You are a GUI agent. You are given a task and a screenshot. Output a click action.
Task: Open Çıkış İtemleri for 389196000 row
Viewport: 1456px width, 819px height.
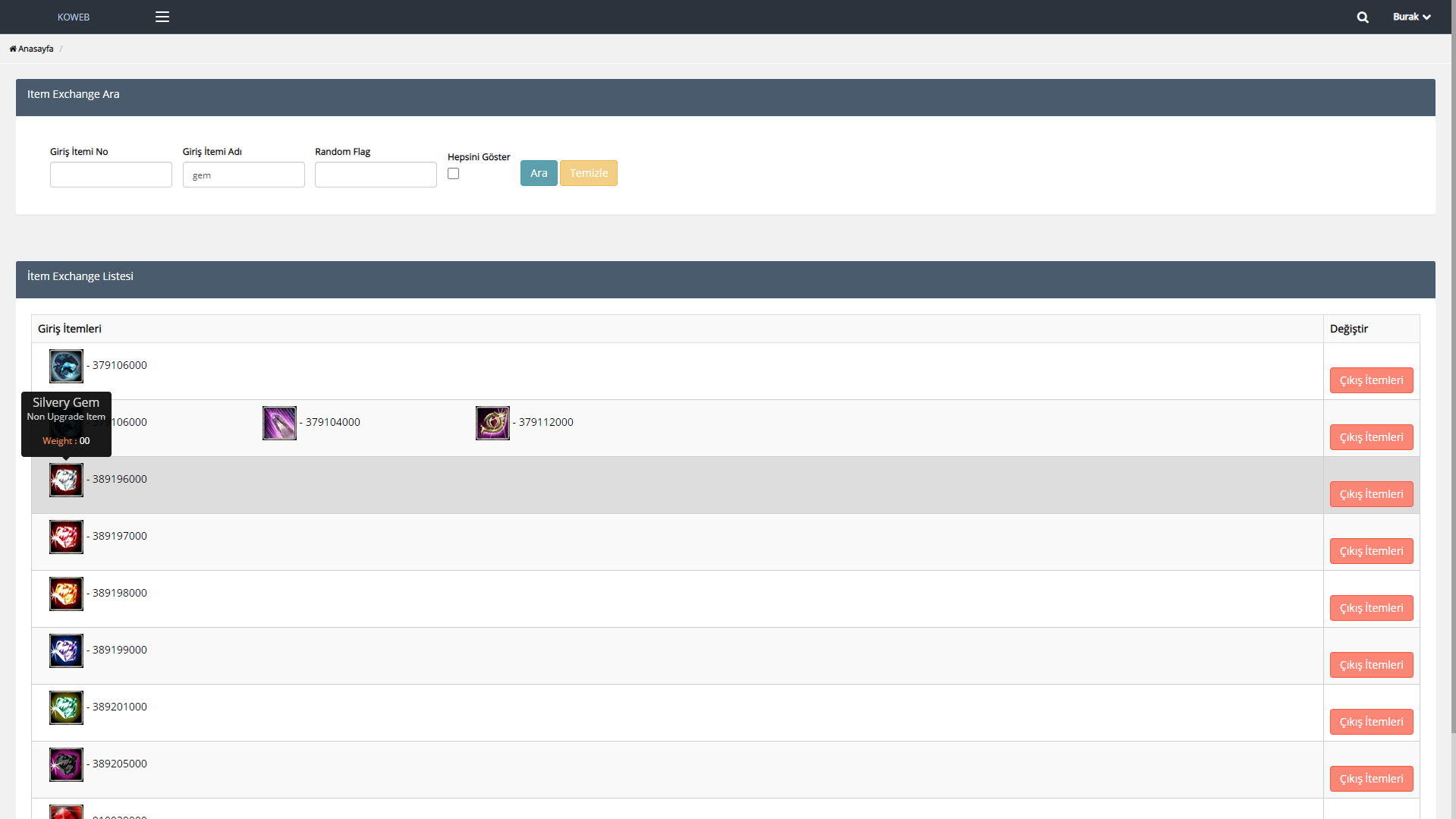pos(1371,494)
